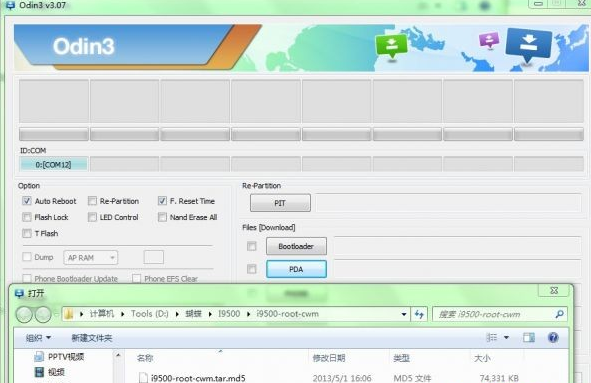Screen dimensions: 591x383
Task: Click the i9500-root-cwm.tar.md5 file icon
Action: click(143, 378)
